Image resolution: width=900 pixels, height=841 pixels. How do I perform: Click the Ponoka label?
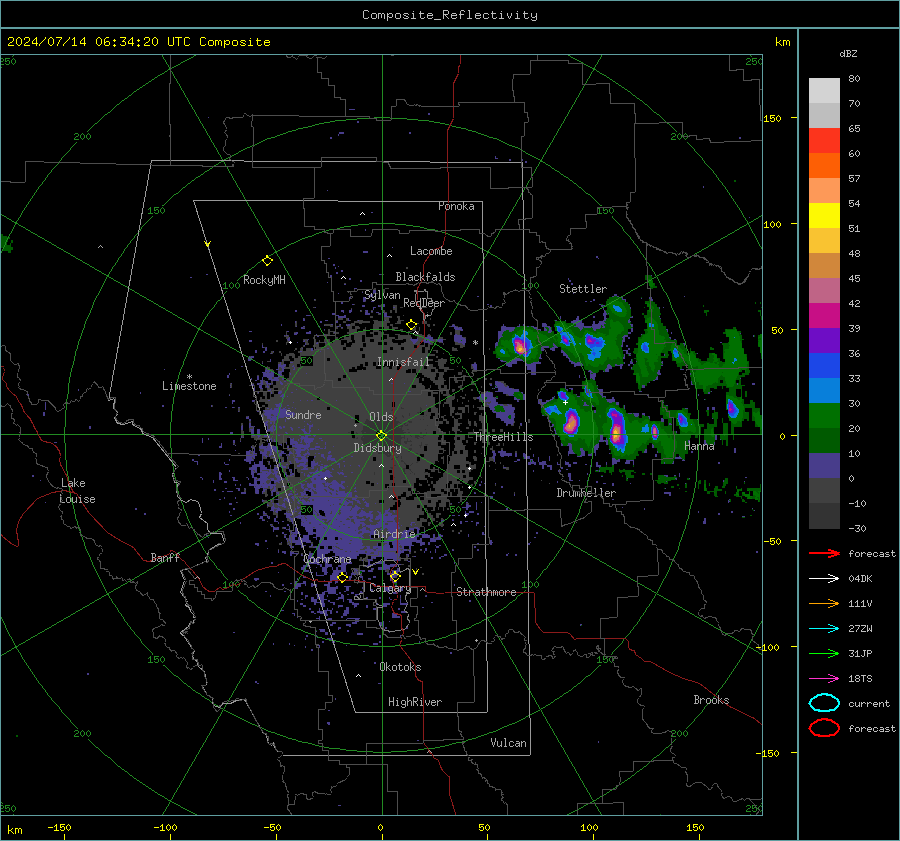coord(456,206)
